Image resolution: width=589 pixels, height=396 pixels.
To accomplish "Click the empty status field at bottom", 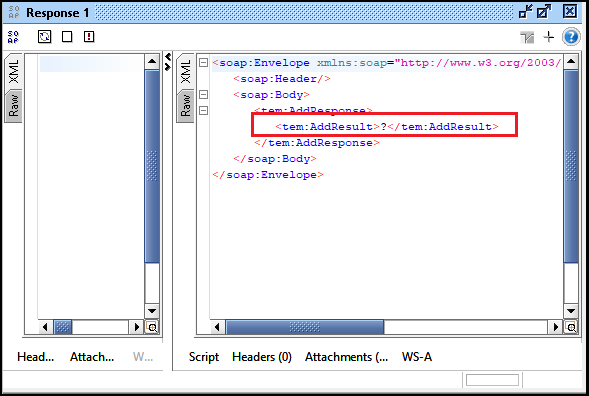I will (x=492, y=380).
